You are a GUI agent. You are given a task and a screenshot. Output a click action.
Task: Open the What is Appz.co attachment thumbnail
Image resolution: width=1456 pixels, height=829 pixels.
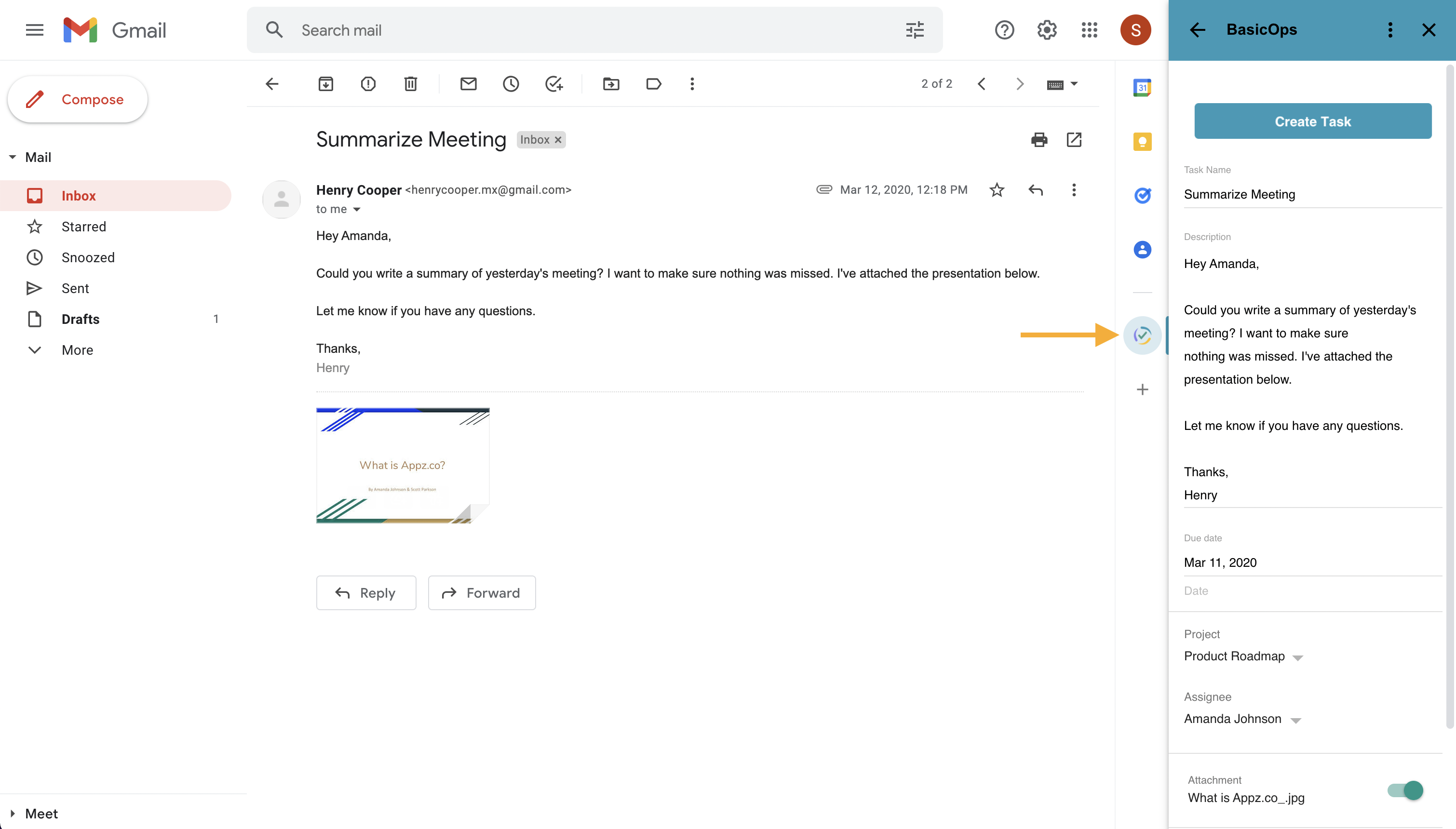point(403,465)
